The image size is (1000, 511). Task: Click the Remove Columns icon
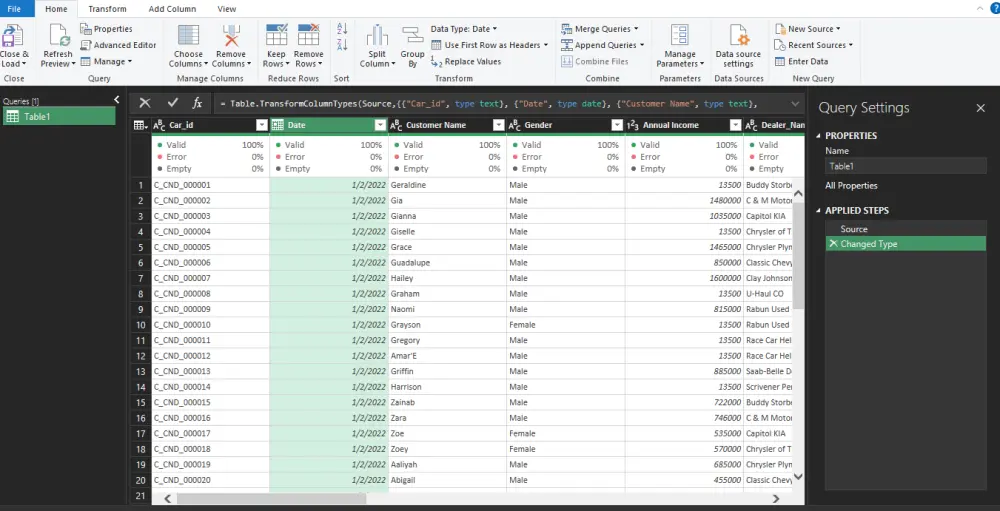point(231,36)
